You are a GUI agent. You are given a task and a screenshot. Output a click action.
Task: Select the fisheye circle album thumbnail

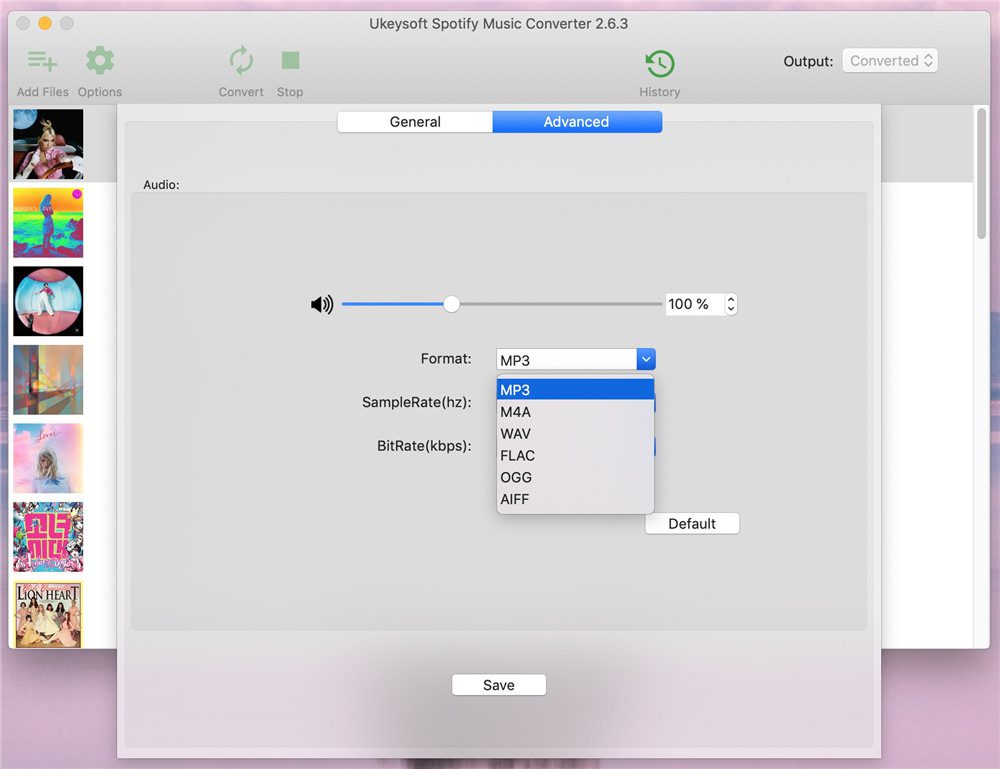click(48, 301)
